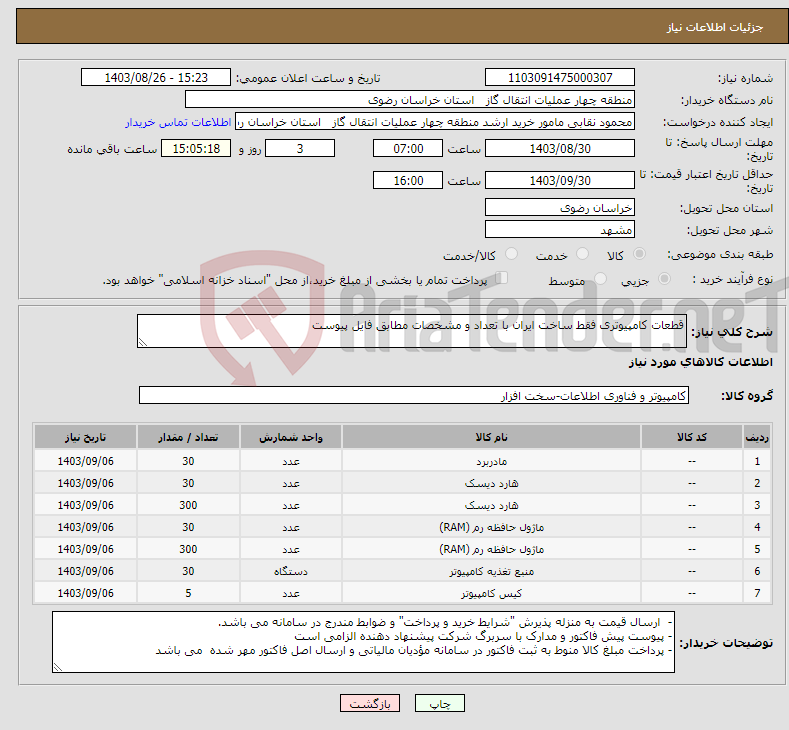
Task: Select the خدمت radio button
Action: [x=582, y=255]
